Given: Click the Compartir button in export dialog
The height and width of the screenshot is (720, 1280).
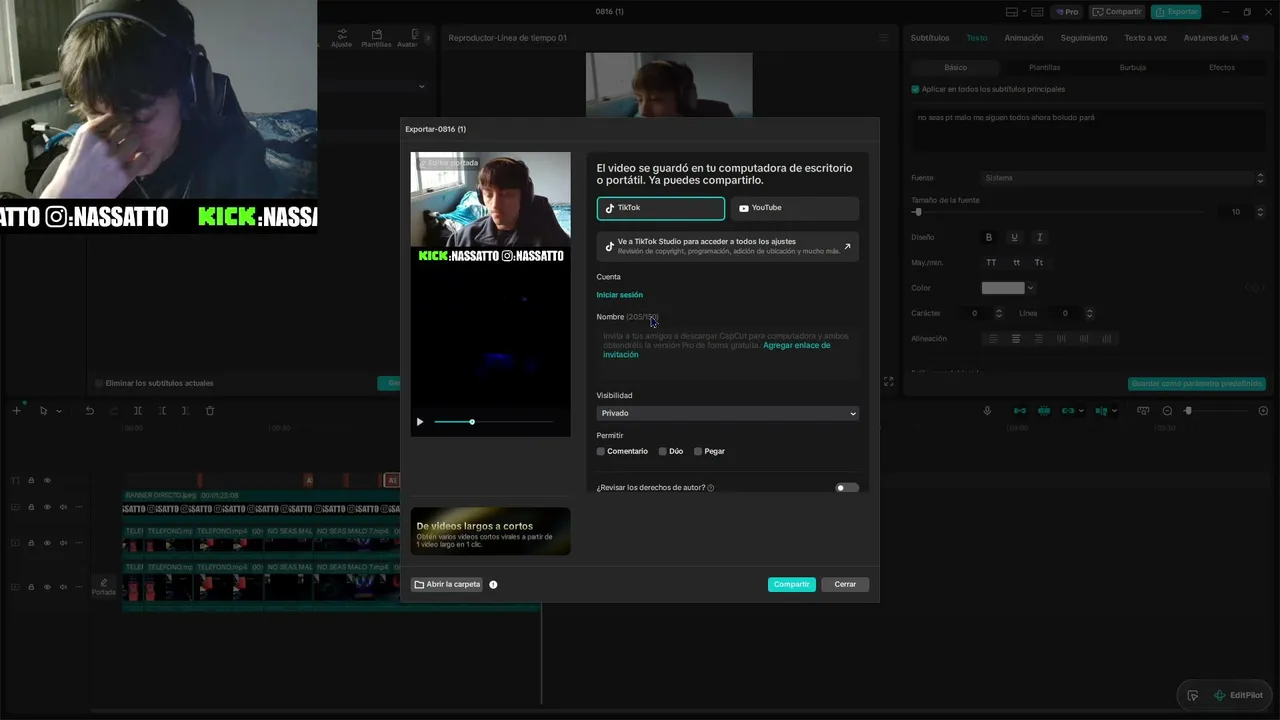Looking at the screenshot, I should pos(792,584).
